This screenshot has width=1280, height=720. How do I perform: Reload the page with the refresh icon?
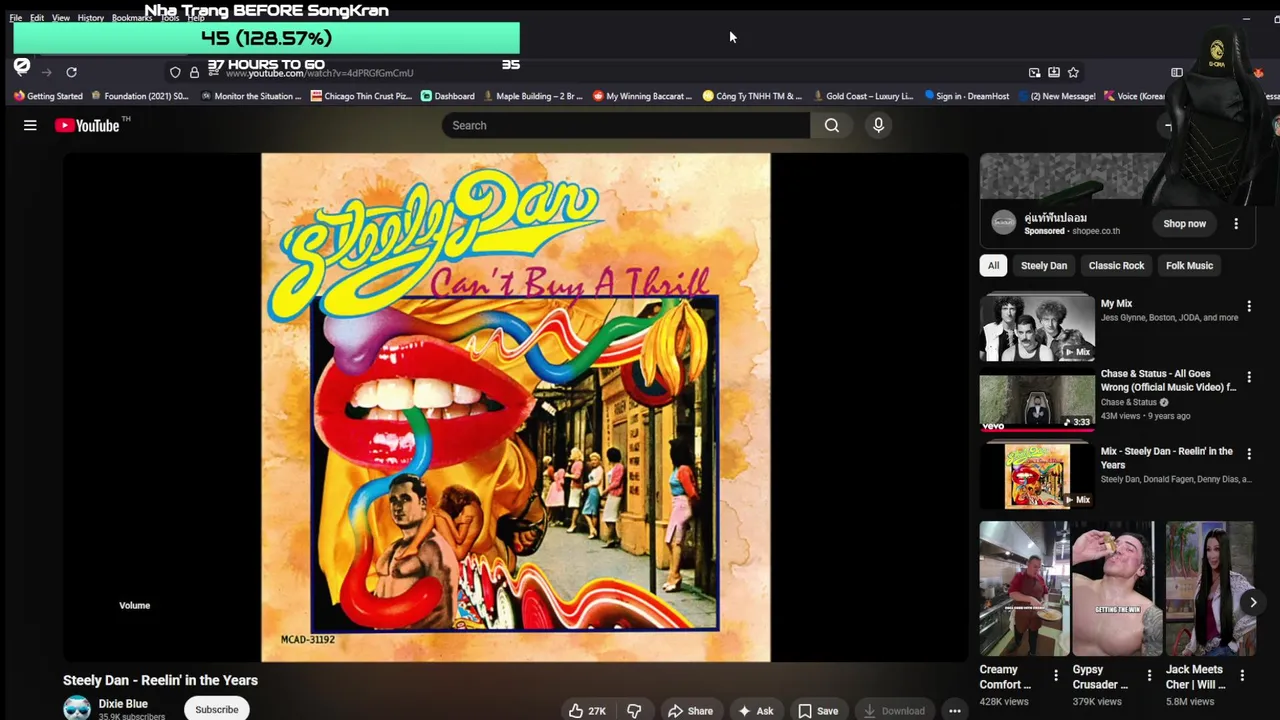pyautogui.click(x=71, y=72)
